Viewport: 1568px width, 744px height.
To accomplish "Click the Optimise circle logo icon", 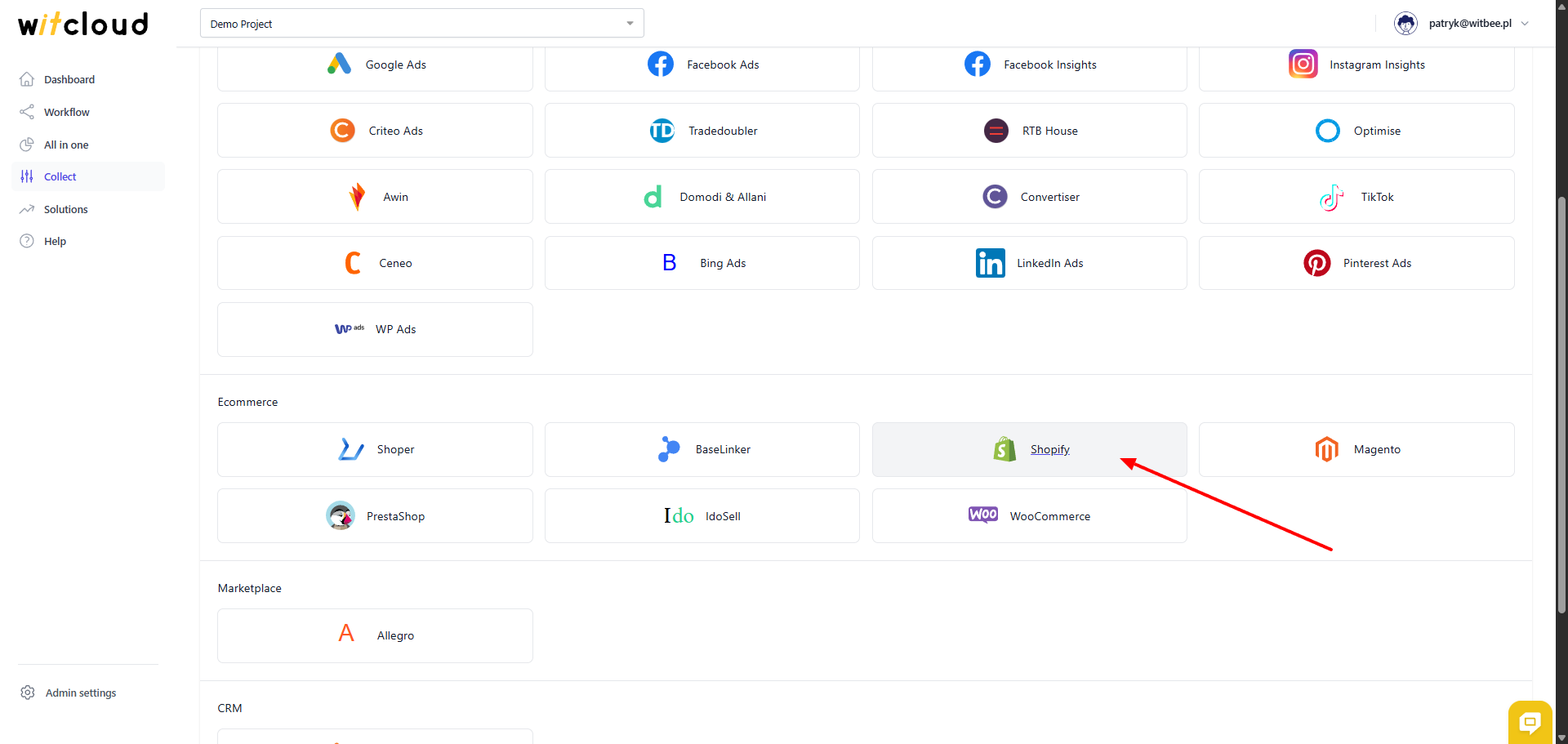I will 1328,130.
